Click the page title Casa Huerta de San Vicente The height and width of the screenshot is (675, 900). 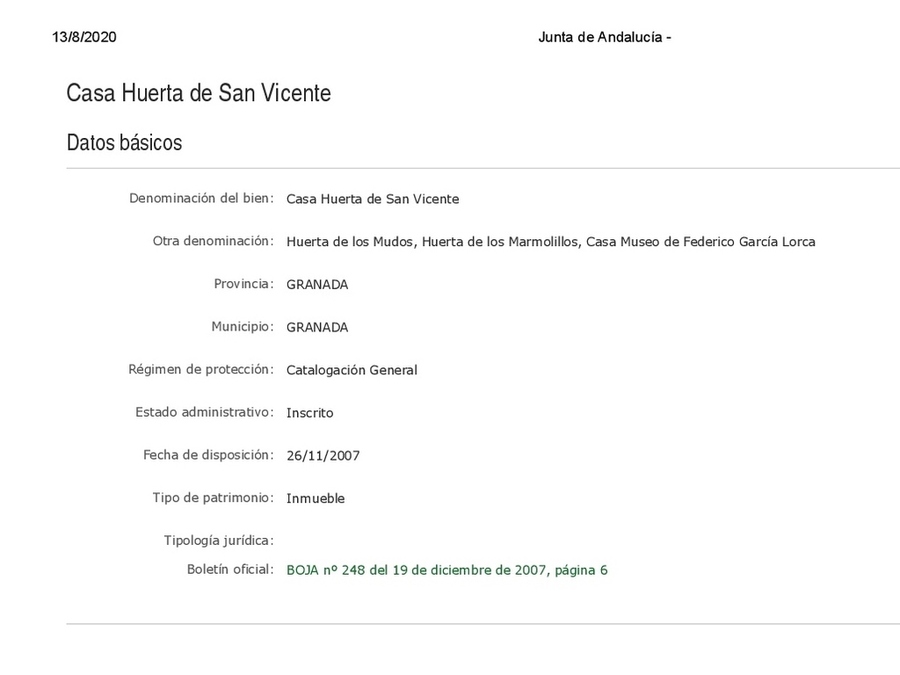click(198, 93)
